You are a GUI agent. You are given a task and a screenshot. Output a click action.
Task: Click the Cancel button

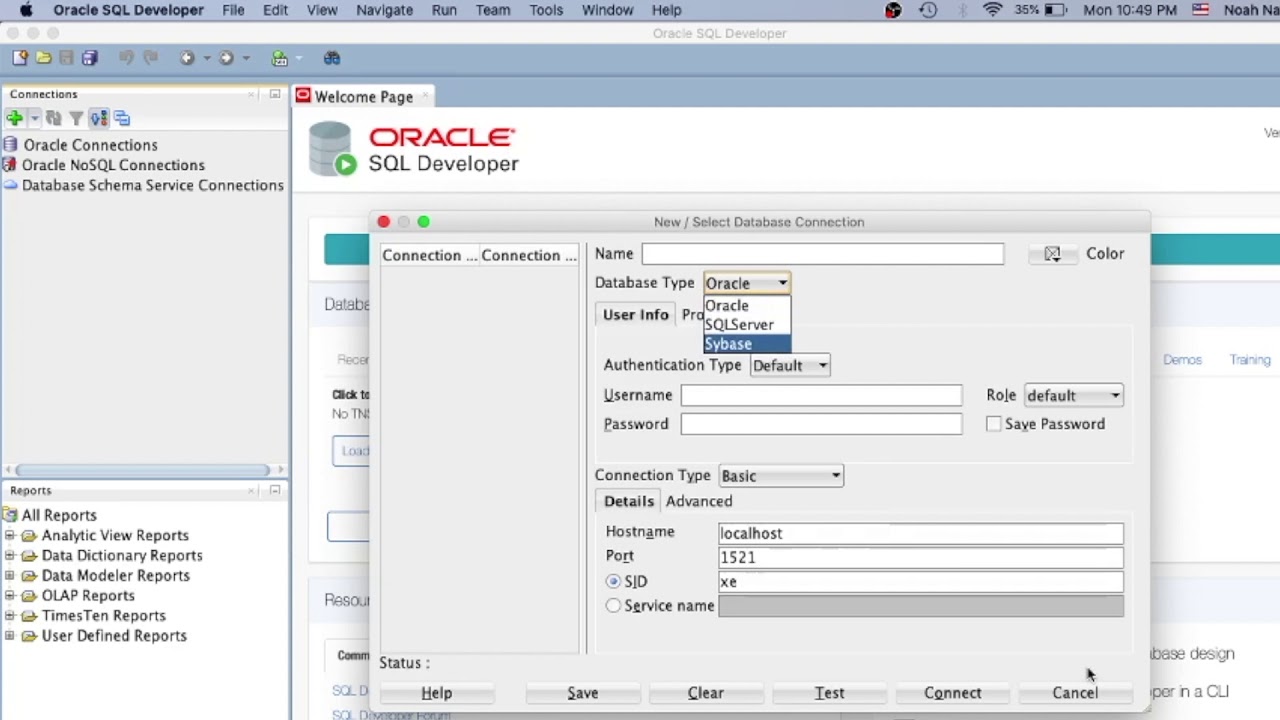click(x=1075, y=693)
